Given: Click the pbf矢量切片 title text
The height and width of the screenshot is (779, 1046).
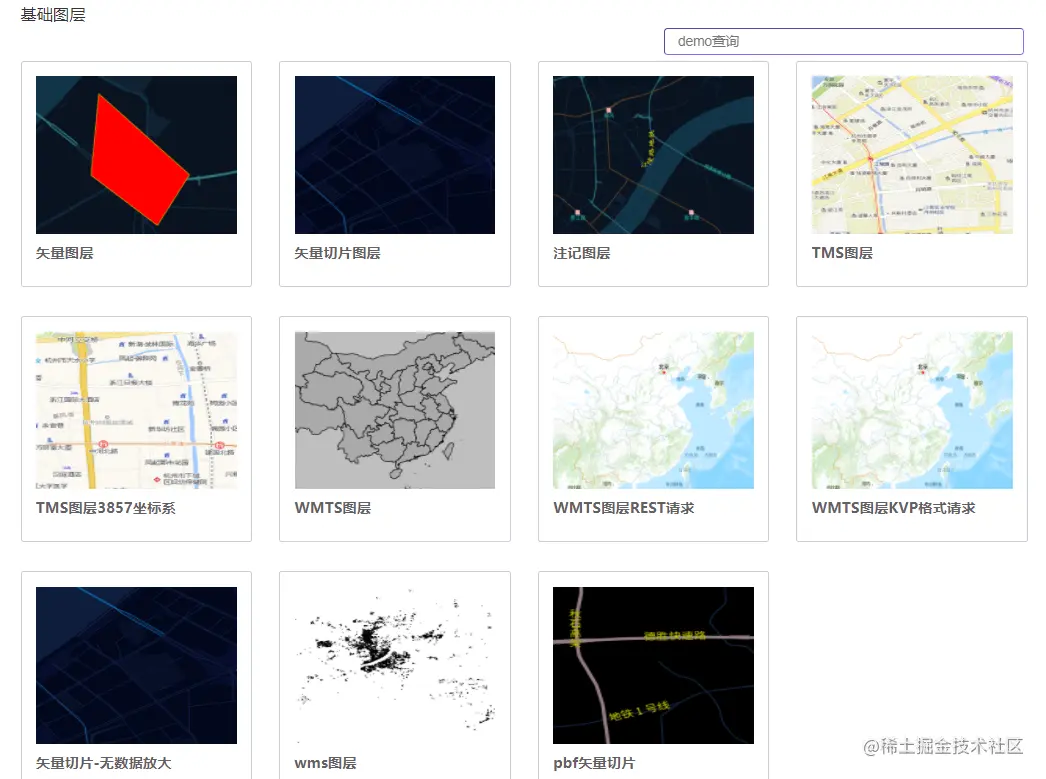Looking at the screenshot, I should coord(594,763).
